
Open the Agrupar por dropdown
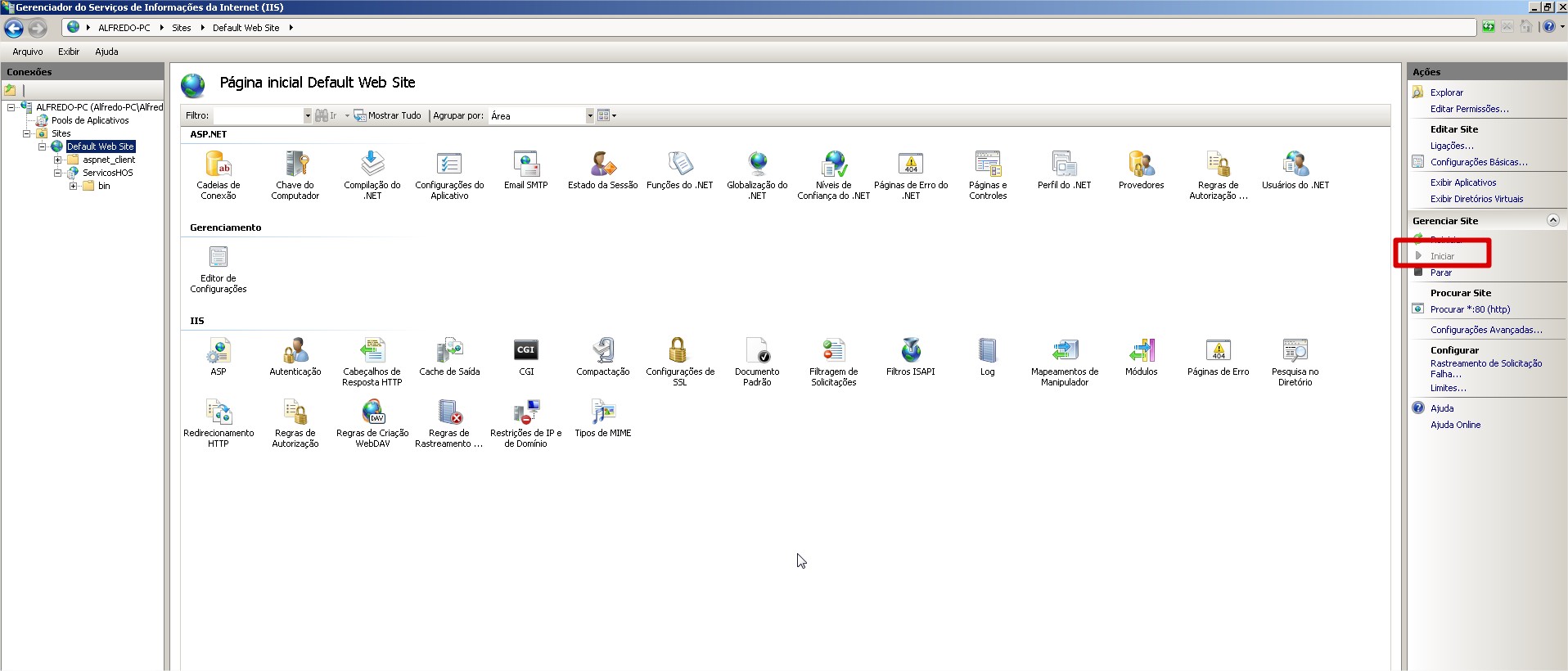coord(589,116)
